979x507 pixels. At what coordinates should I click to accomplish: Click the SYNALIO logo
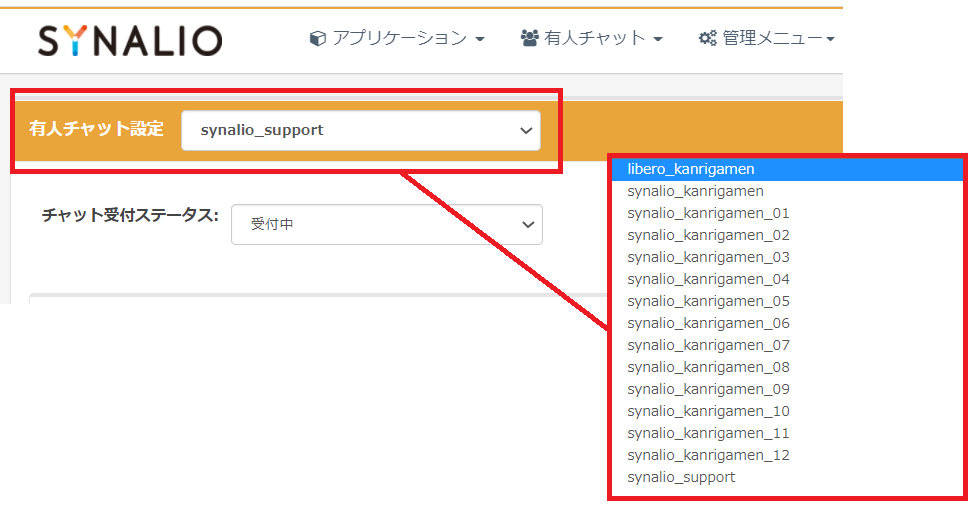130,41
